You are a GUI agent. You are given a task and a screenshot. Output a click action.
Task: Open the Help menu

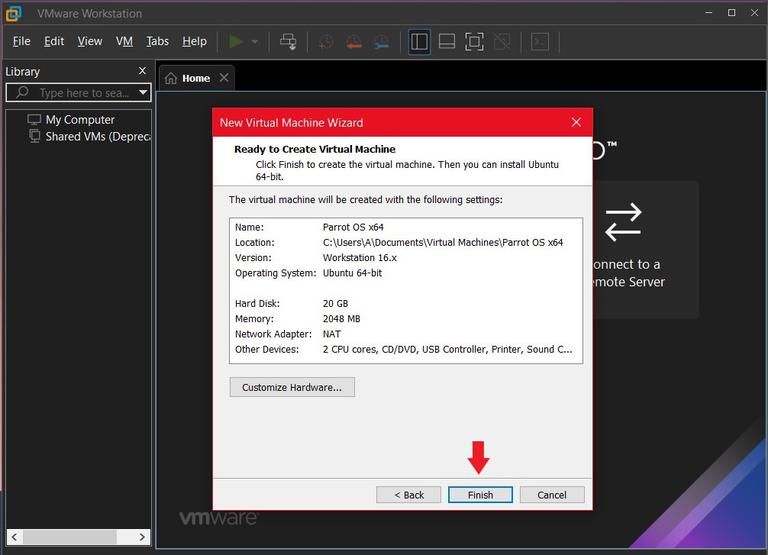coord(194,41)
